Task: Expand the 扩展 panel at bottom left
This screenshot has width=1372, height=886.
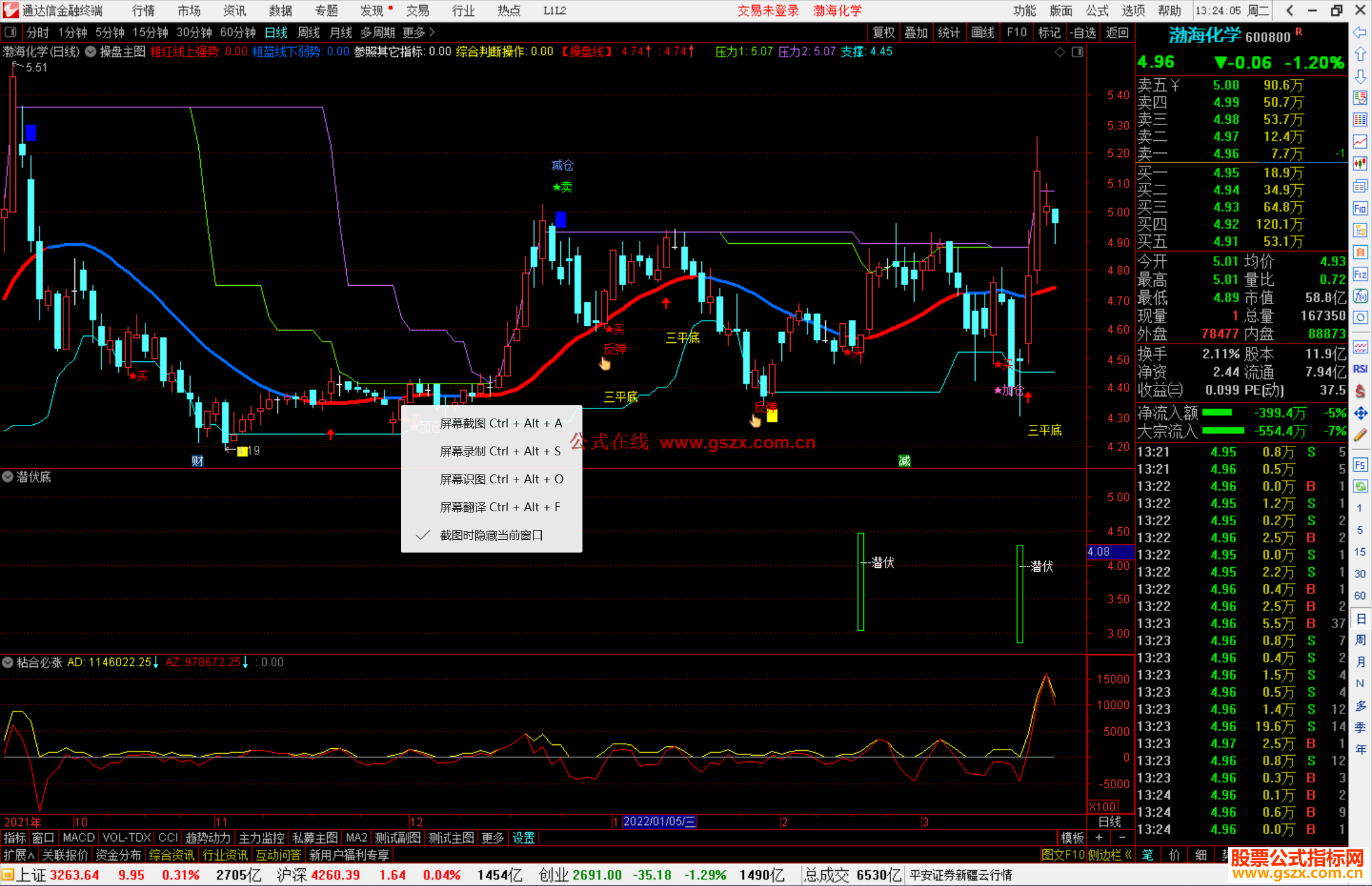Action: coord(19,855)
